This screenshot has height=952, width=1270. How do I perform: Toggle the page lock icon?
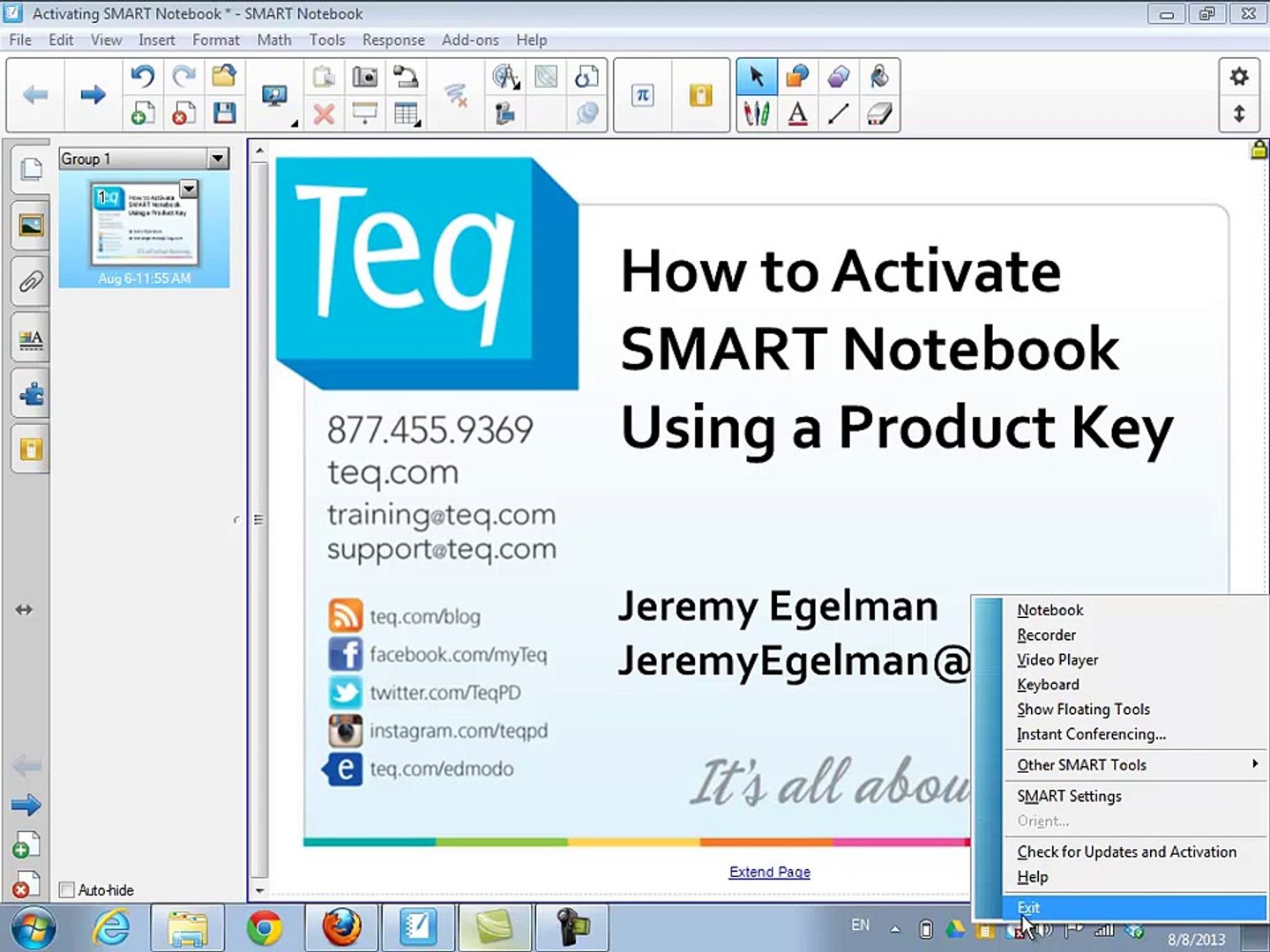point(1259,150)
